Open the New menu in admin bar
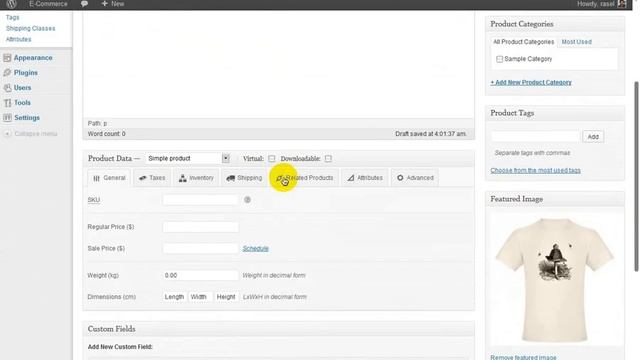This screenshot has height=360, width=640. [x=113, y=4]
